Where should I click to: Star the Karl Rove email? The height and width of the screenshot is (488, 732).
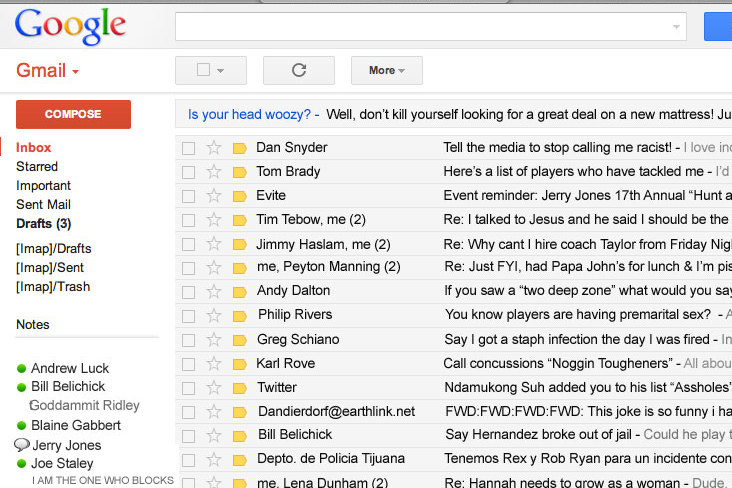pos(214,363)
